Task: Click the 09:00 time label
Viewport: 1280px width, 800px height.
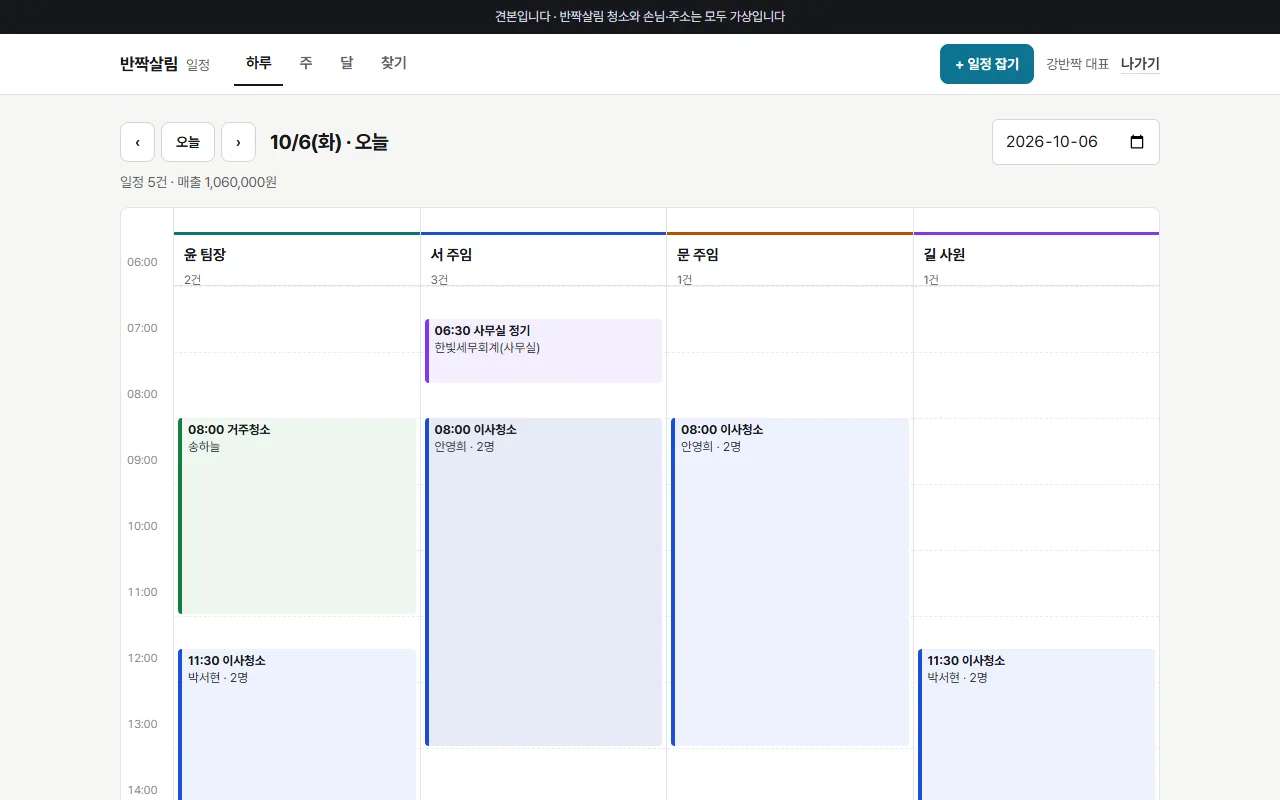Action: (x=142, y=460)
